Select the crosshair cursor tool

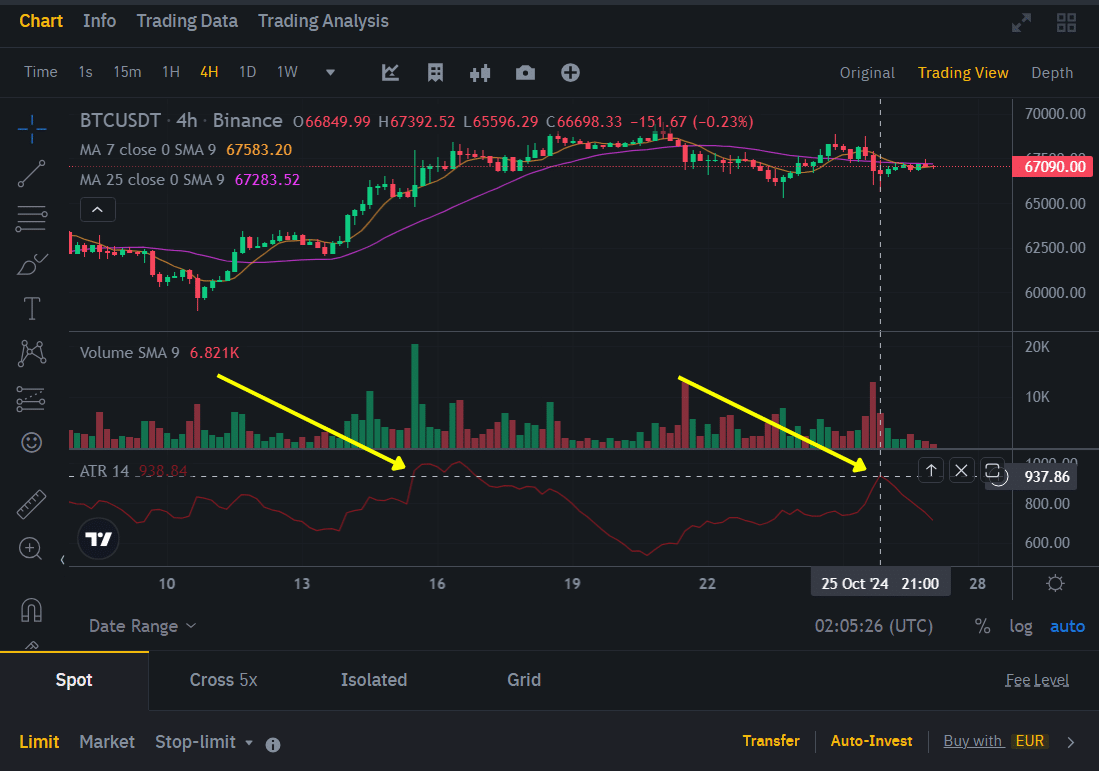(31, 128)
